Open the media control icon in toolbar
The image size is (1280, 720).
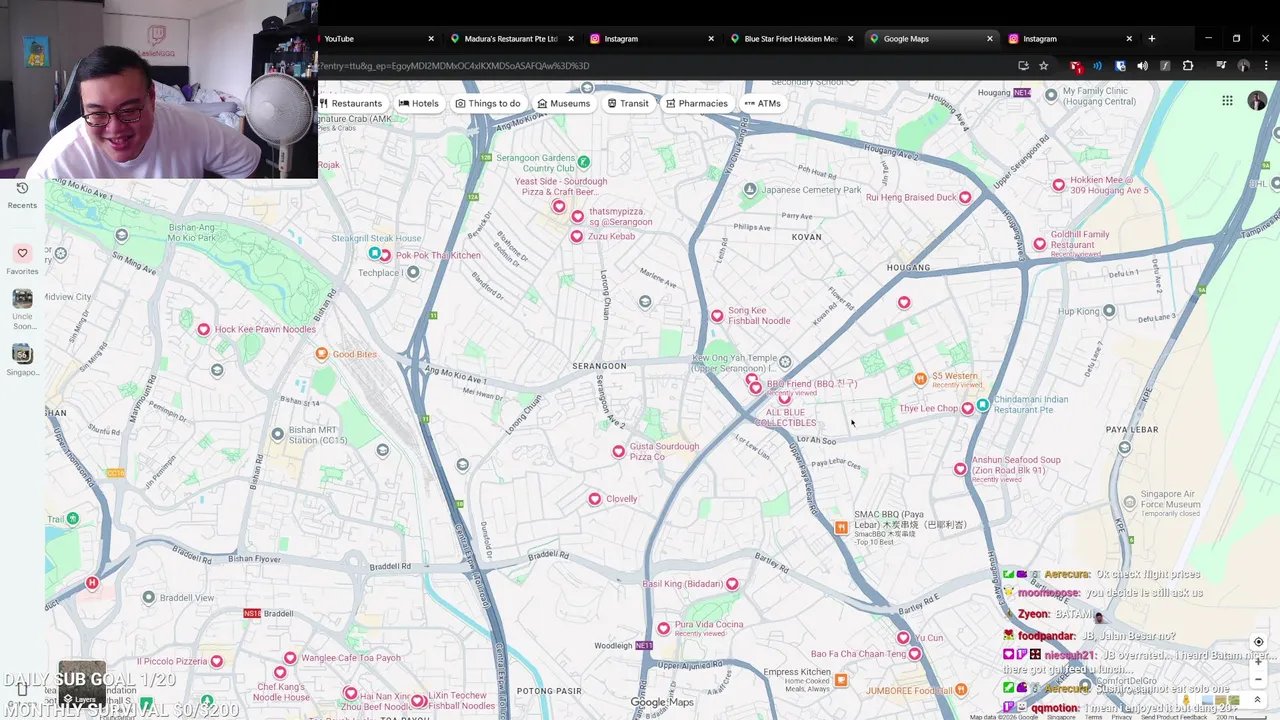coord(1221,66)
